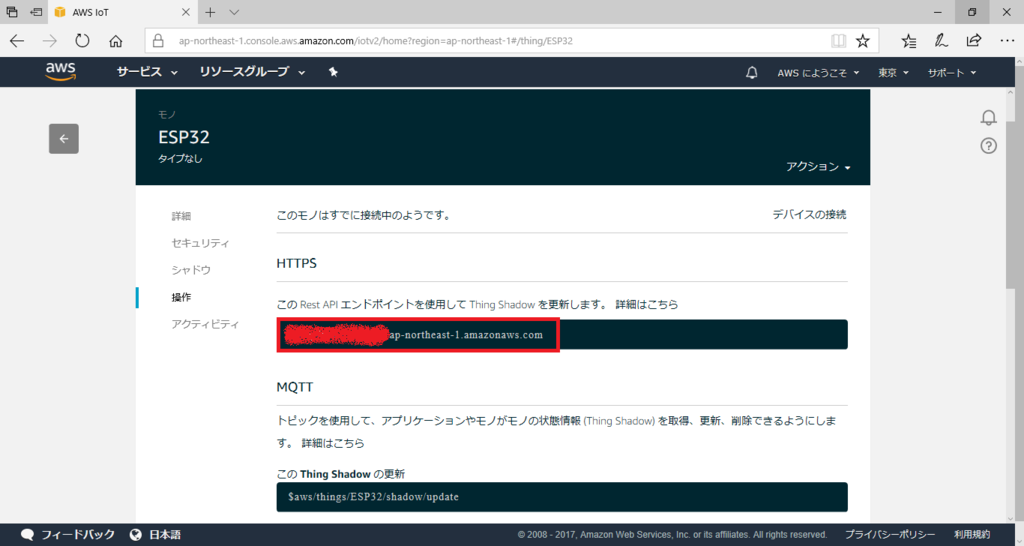Open 詳細はこちら link under HTTPS
This screenshot has width=1024, height=546.
click(x=647, y=304)
